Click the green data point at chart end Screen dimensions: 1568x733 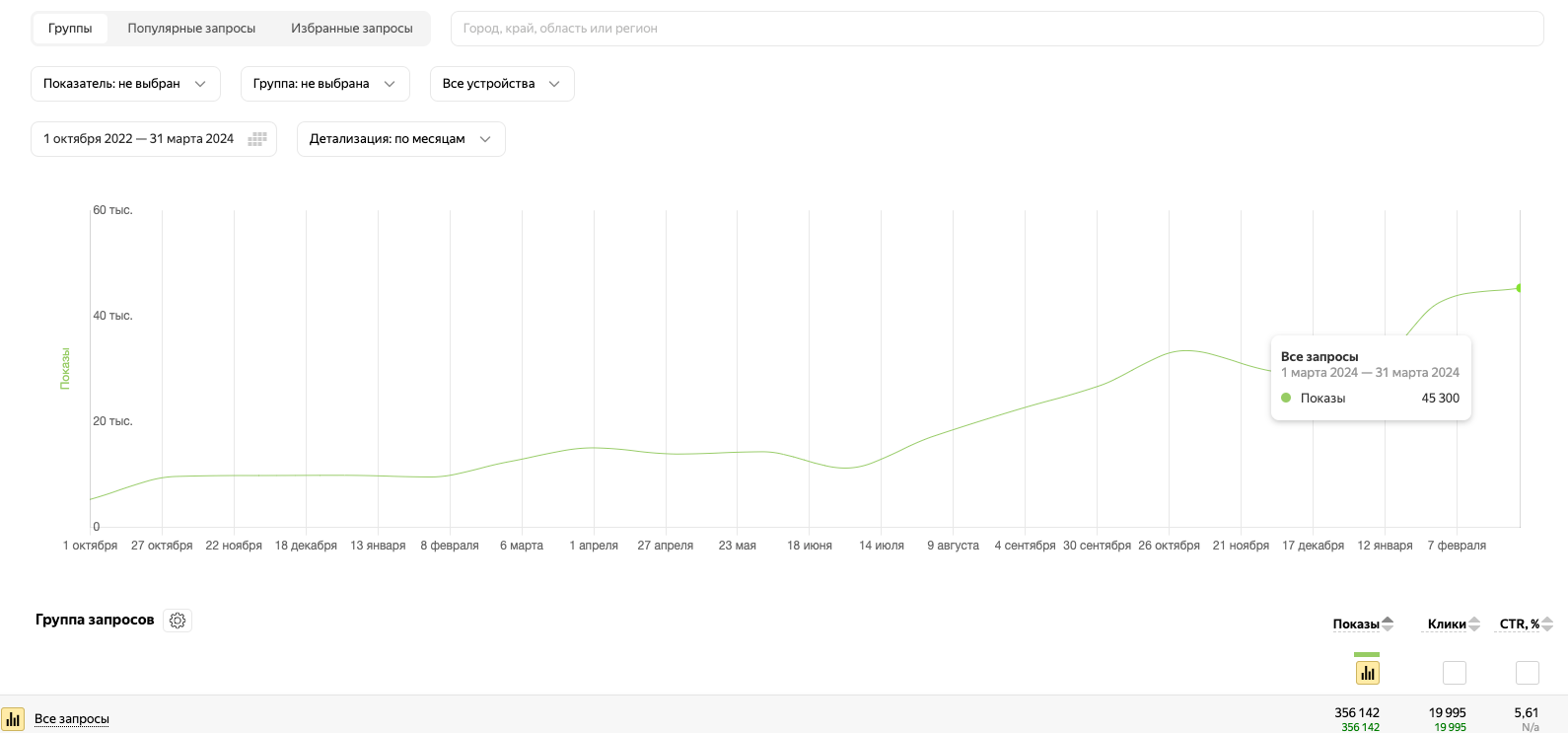1519,288
